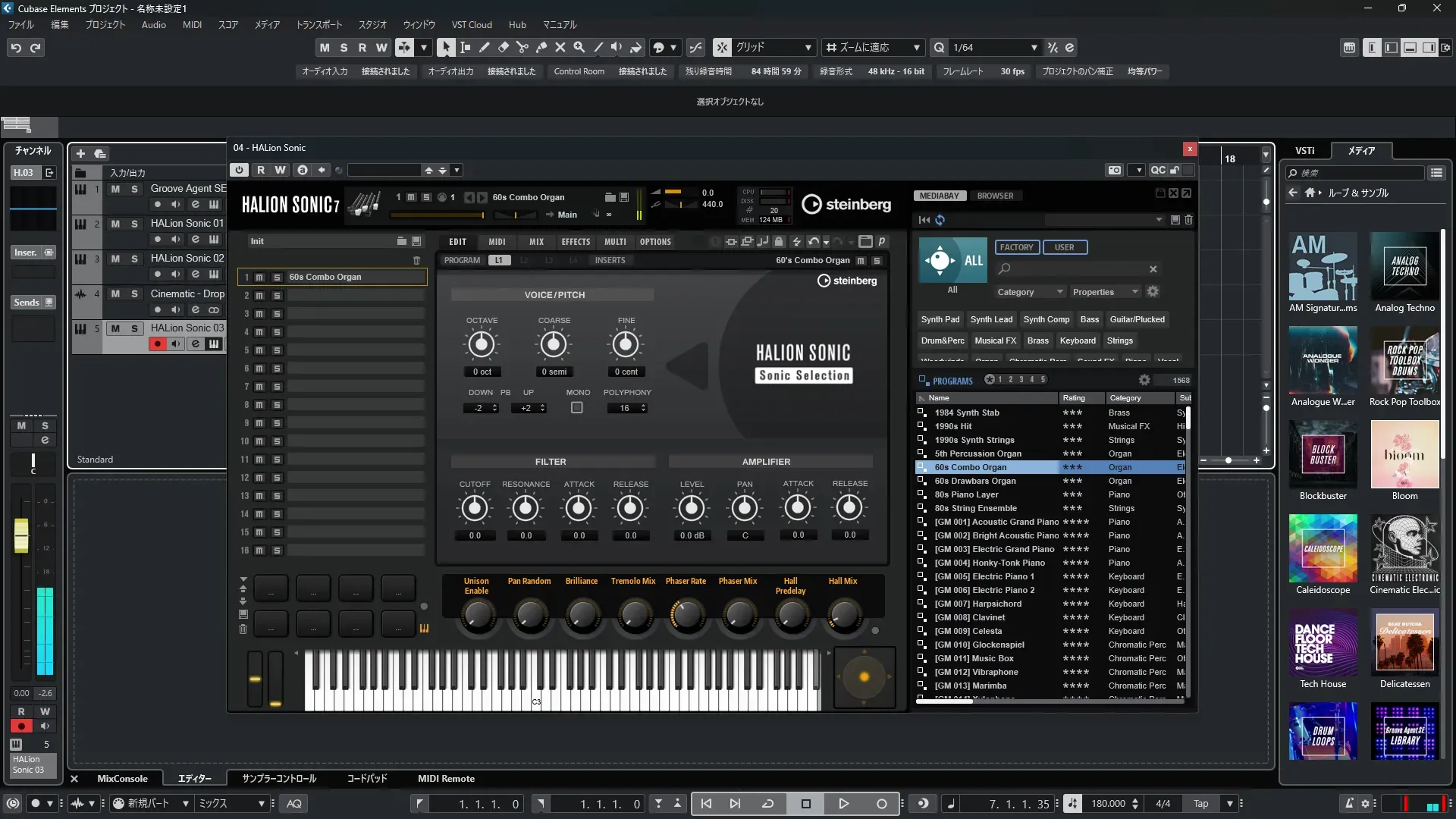Enable the MONO checkbox in Voice/Pitch
1456x819 pixels.
(577, 408)
